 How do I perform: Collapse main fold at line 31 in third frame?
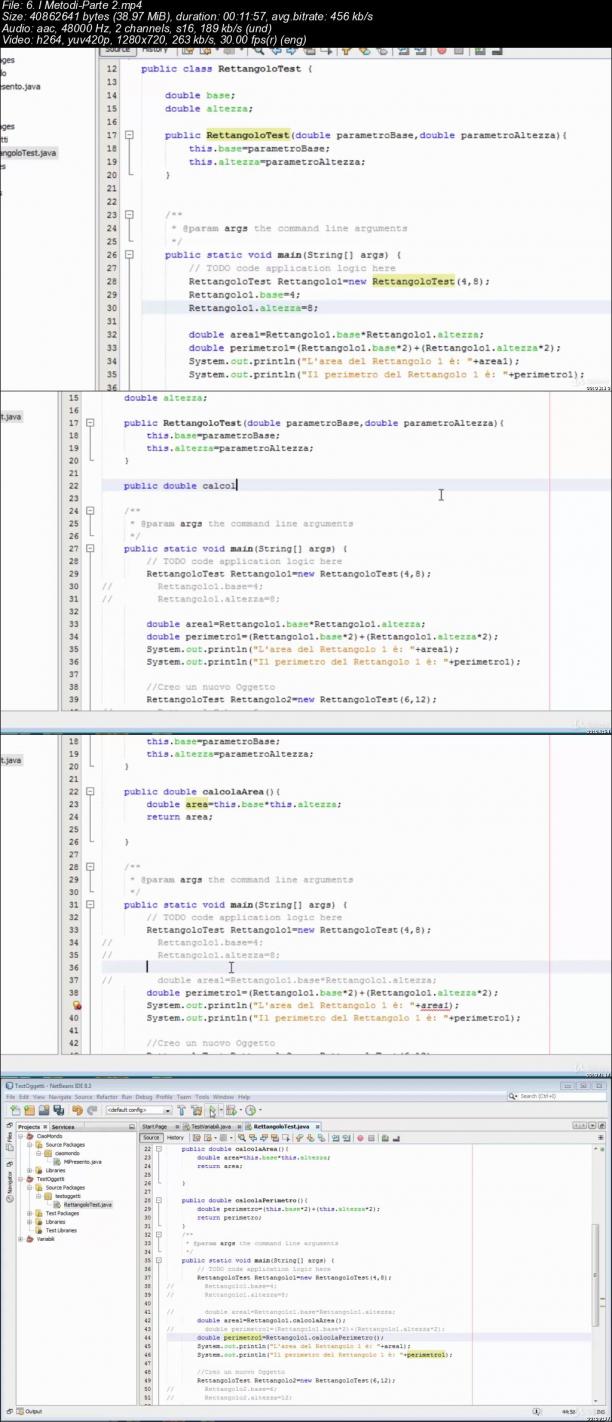coord(89,905)
